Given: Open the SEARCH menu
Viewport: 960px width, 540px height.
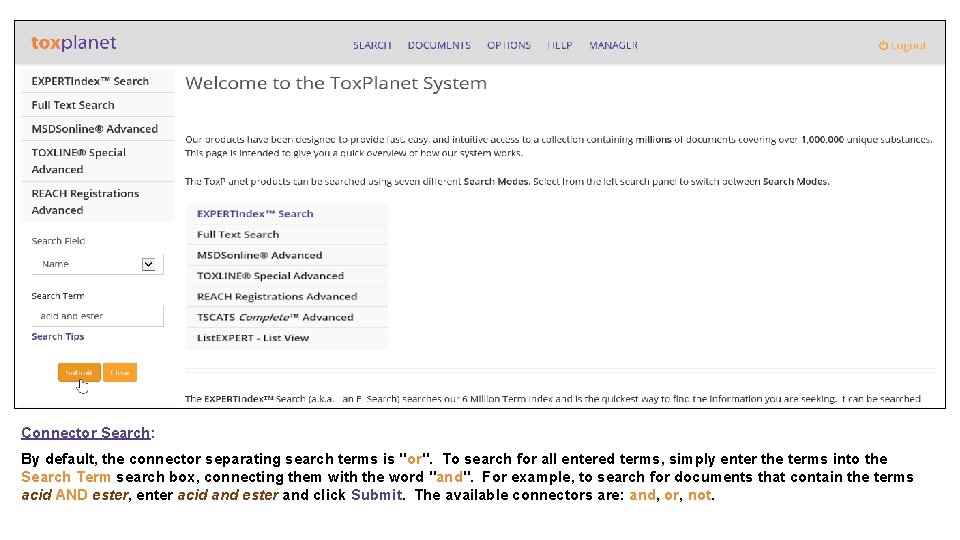Looking at the screenshot, I should click(372, 45).
